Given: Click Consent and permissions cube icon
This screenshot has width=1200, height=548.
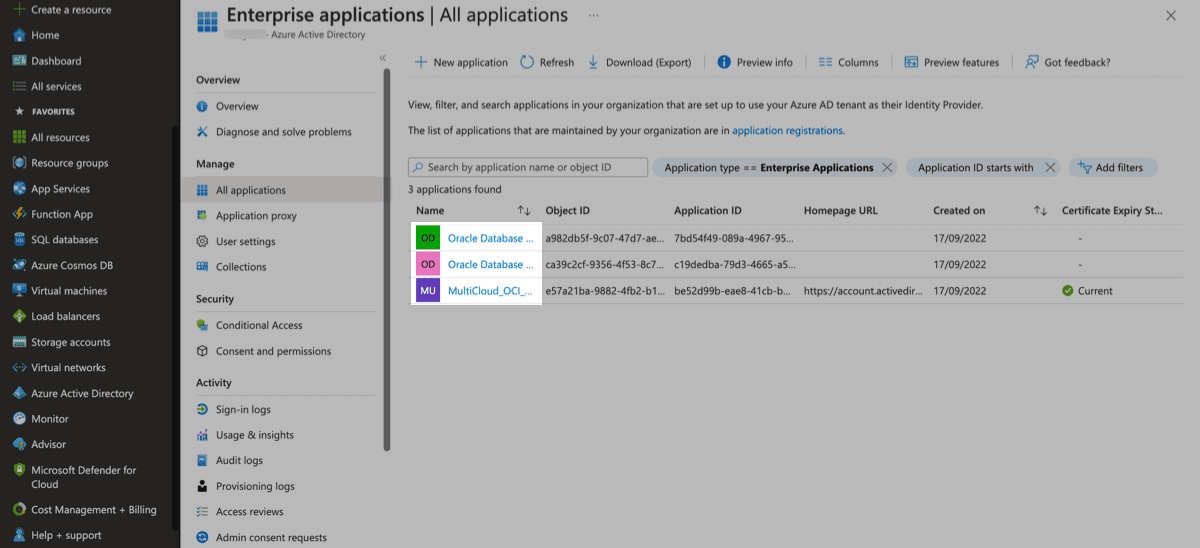Looking at the screenshot, I should (x=202, y=351).
